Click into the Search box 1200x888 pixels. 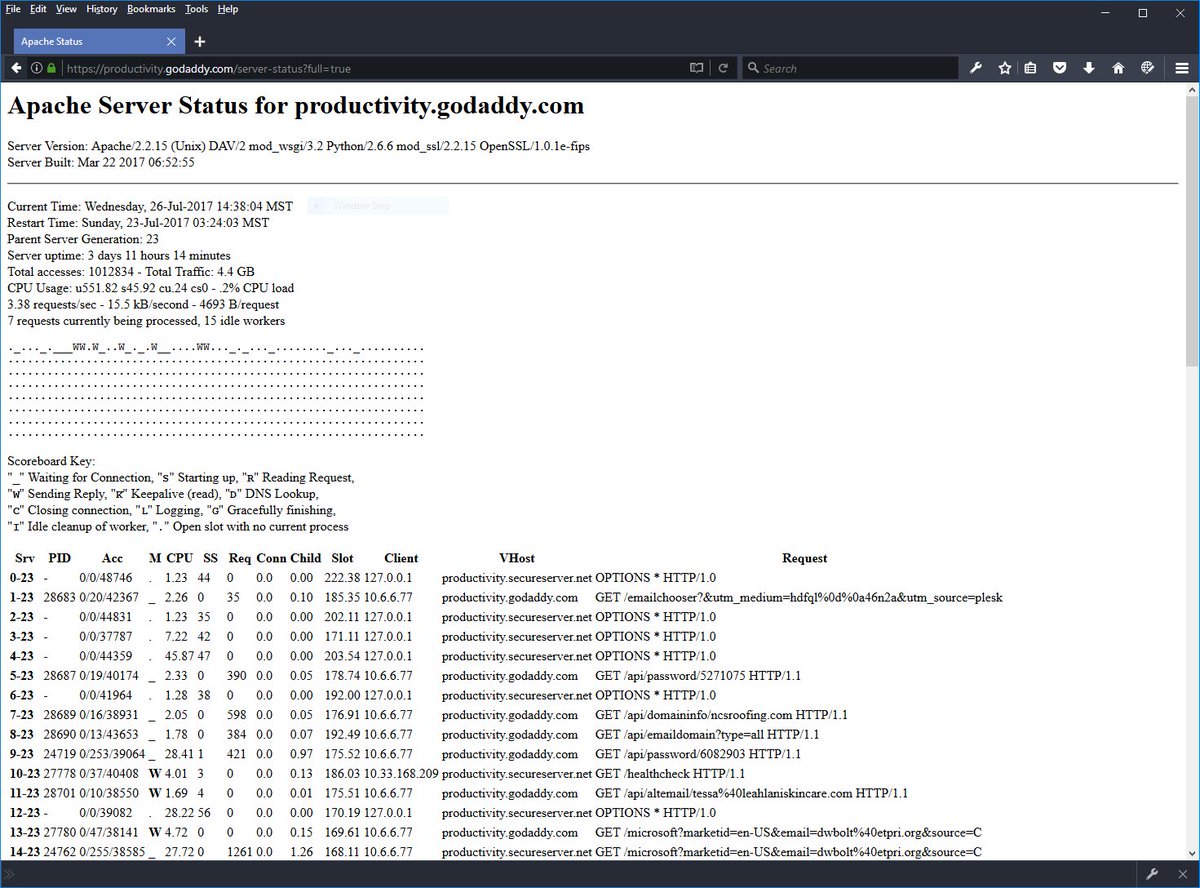tap(850, 68)
